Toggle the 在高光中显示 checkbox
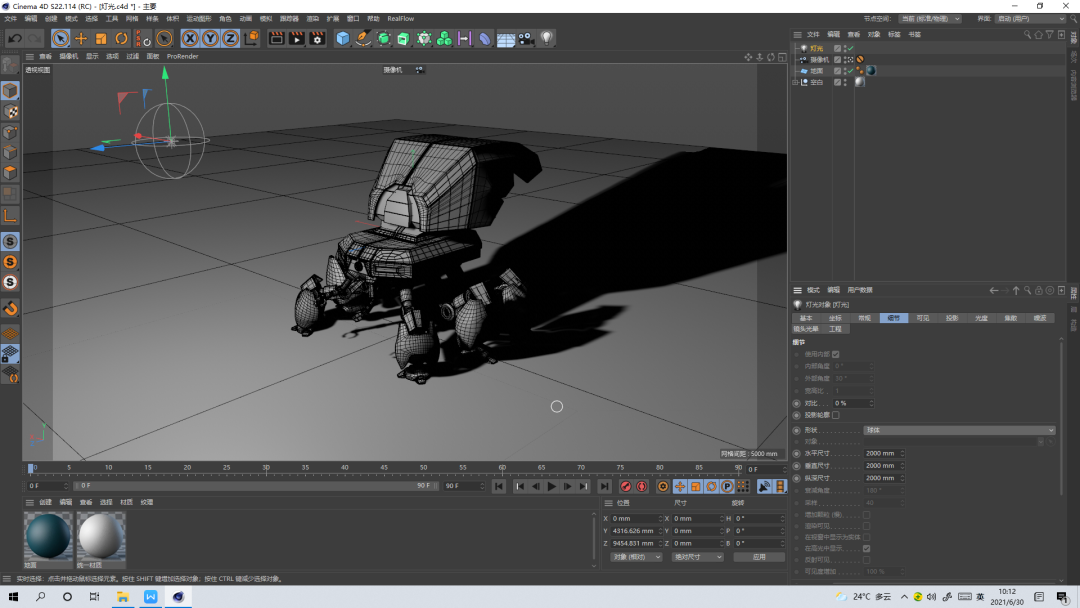 [x=866, y=549]
